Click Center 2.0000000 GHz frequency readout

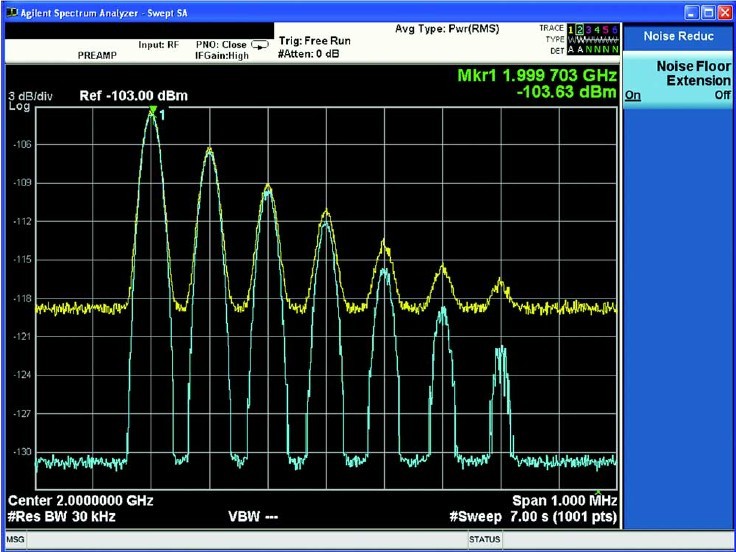(81, 500)
